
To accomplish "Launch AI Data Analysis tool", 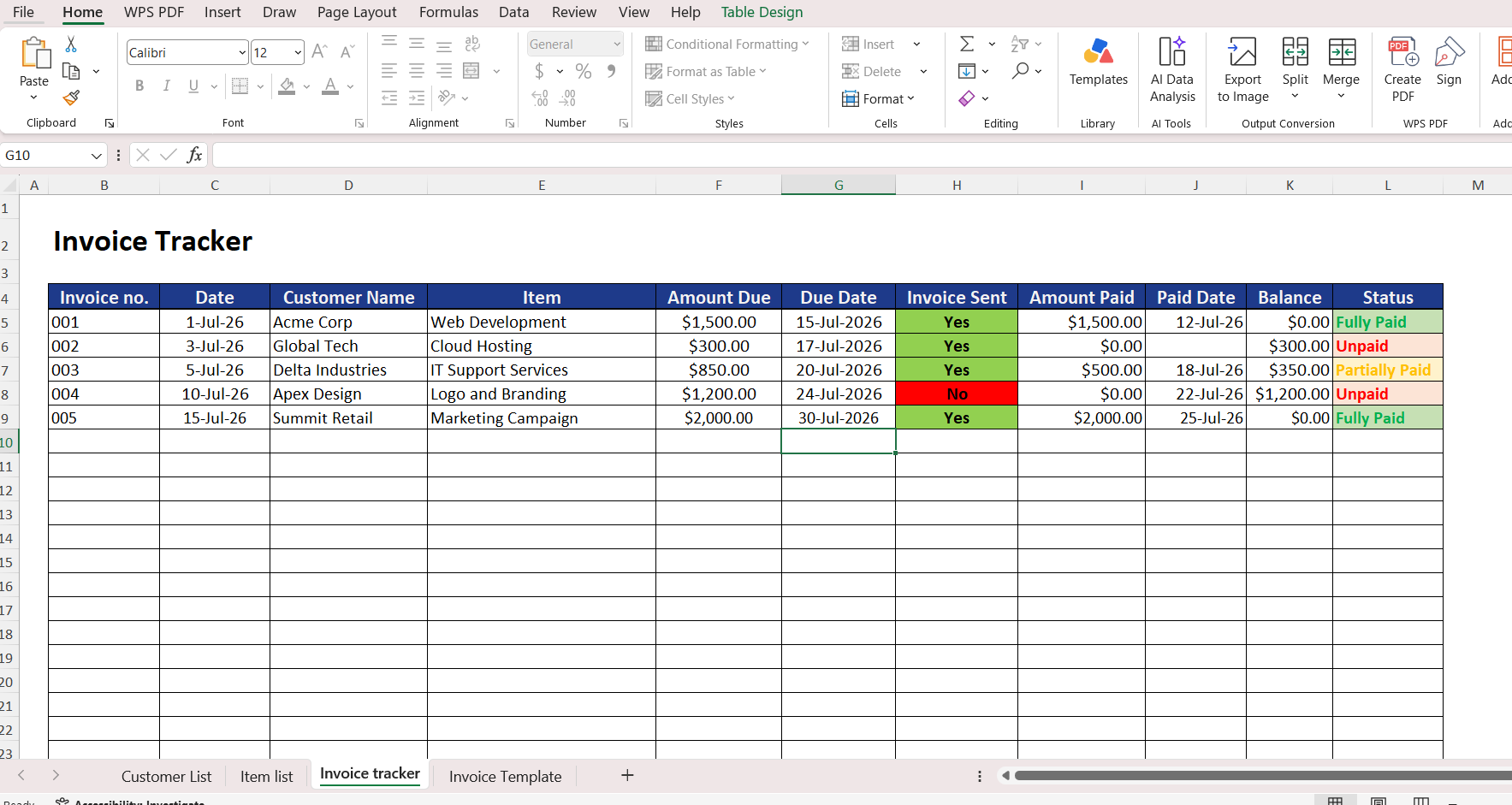I will coord(1172,69).
